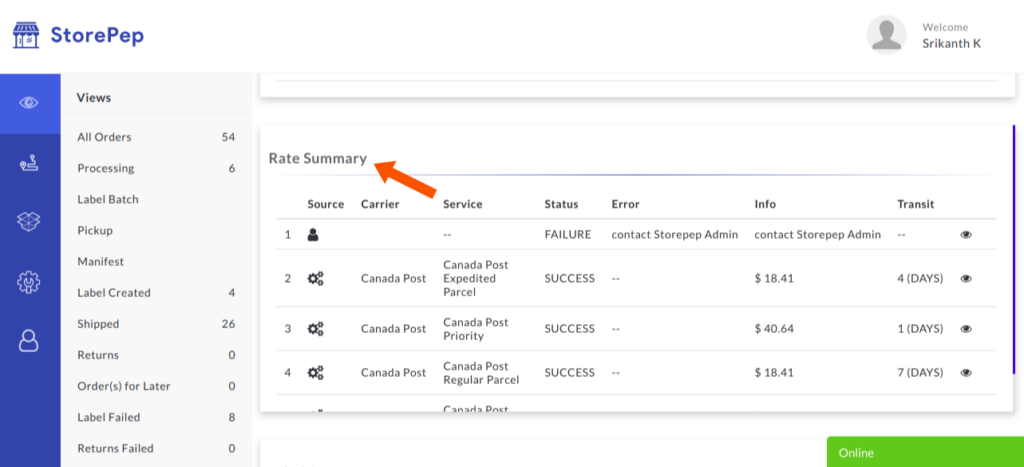The width and height of the screenshot is (1024, 467).
Task: Open the user account sidebar icon
Action: (x=29, y=340)
